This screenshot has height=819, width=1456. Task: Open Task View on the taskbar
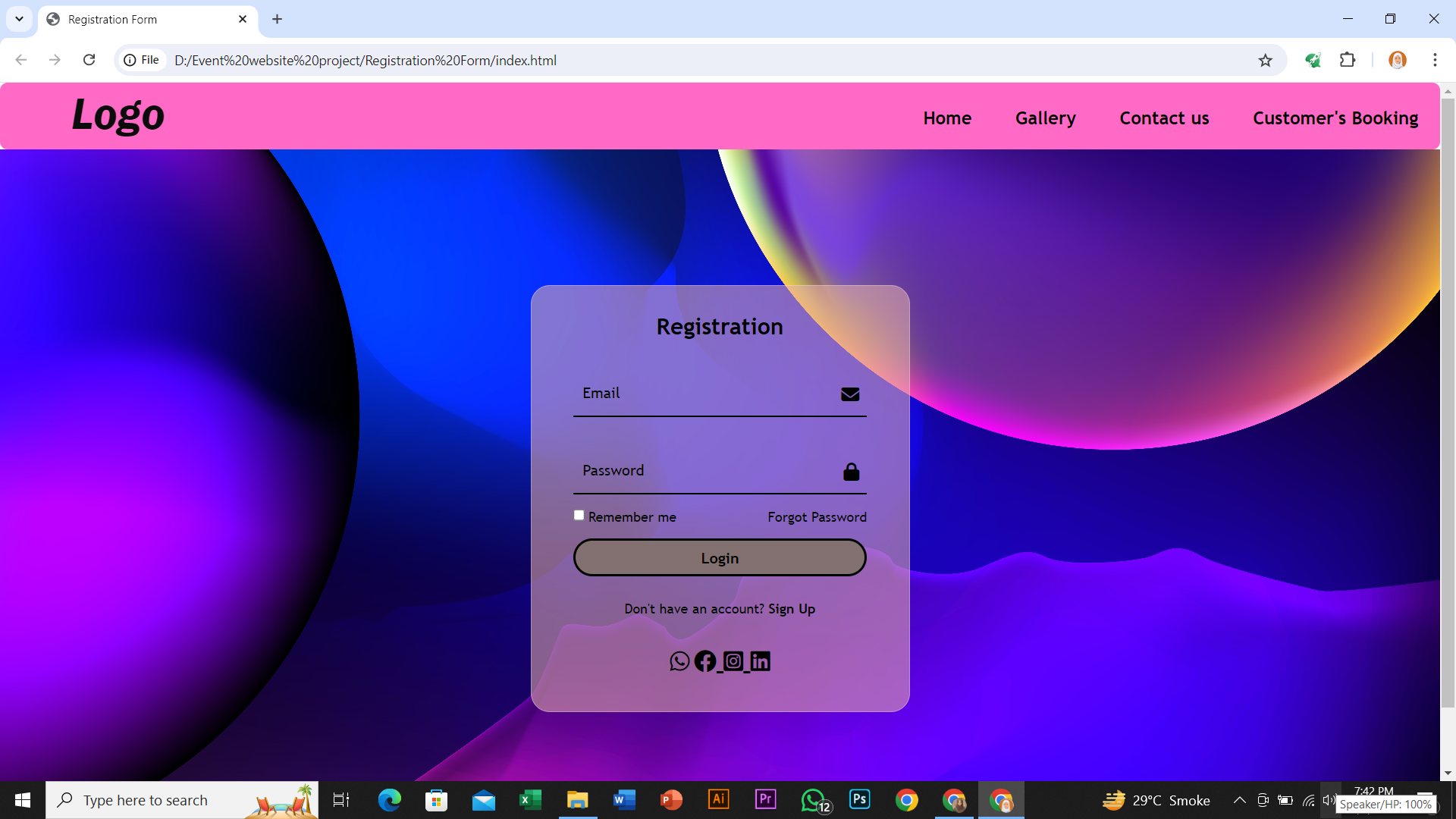pyautogui.click(x=341, y=800)
